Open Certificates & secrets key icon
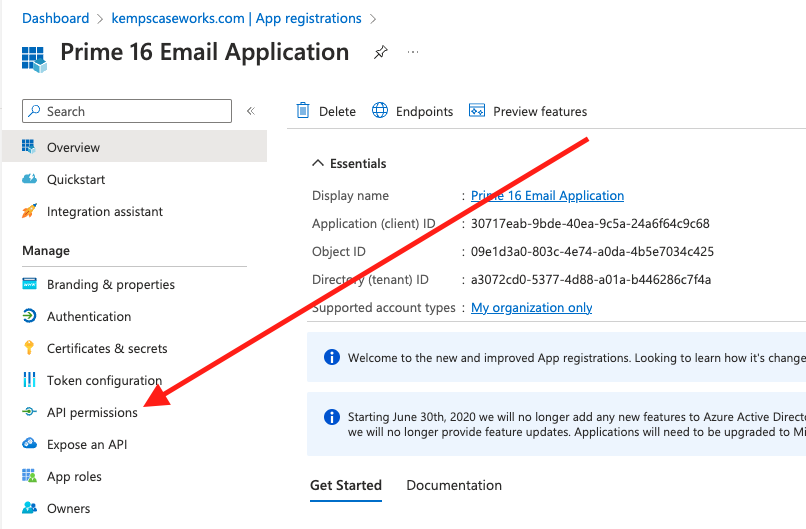The width and height of the screenshot is (806, 529). (29, 348)
